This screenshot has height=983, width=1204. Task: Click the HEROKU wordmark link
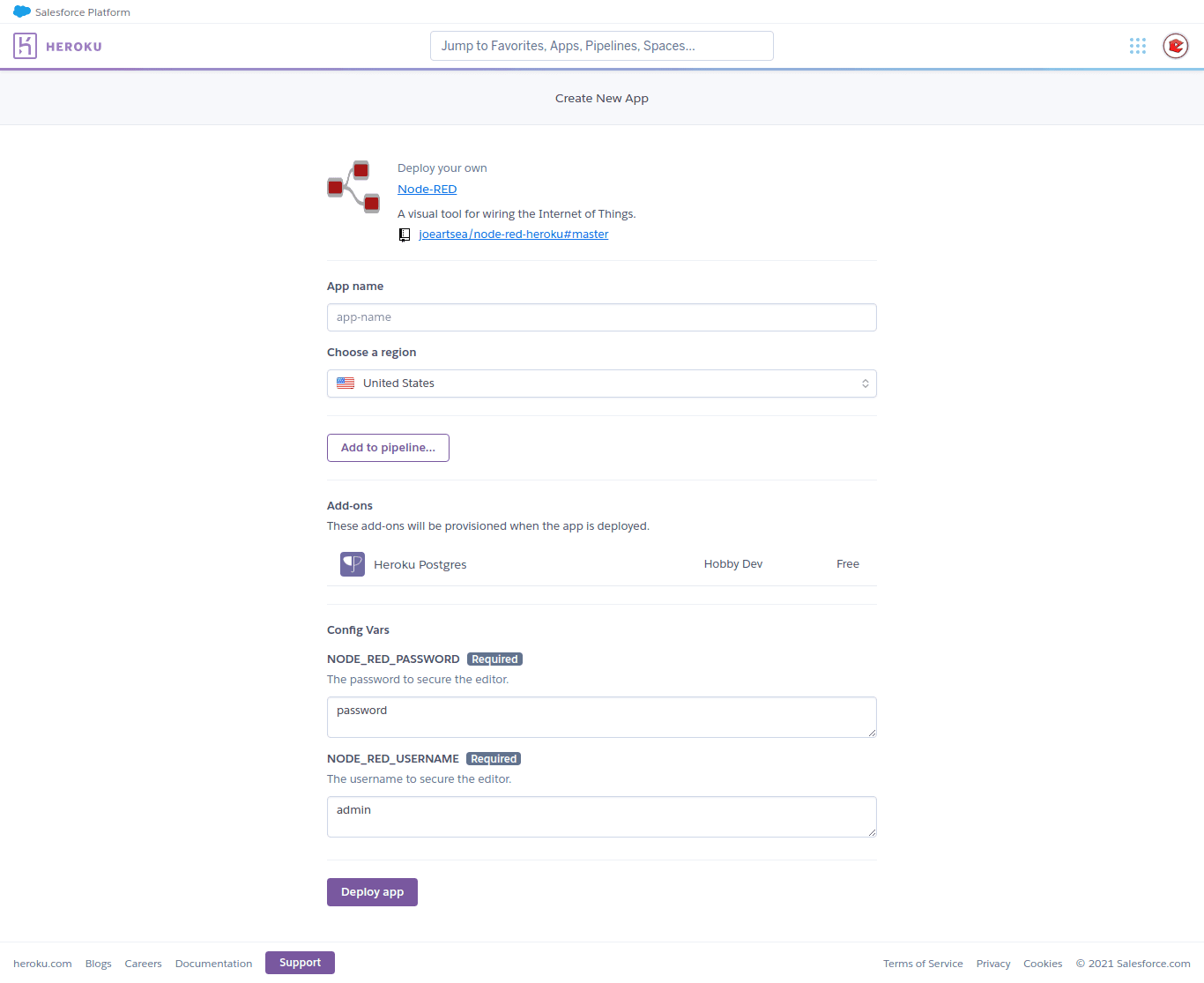(74, 47)
